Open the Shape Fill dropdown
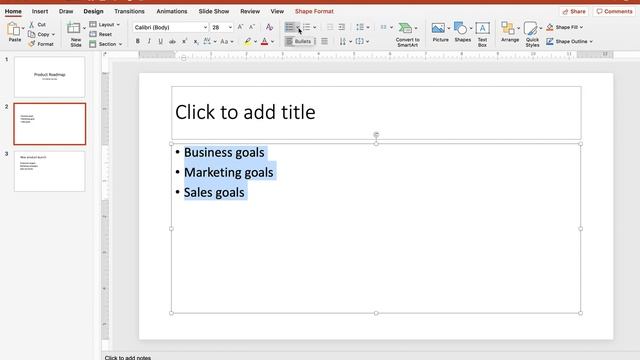Image resolution: width=640 pixels, height=360 pixels. [564, 27]
